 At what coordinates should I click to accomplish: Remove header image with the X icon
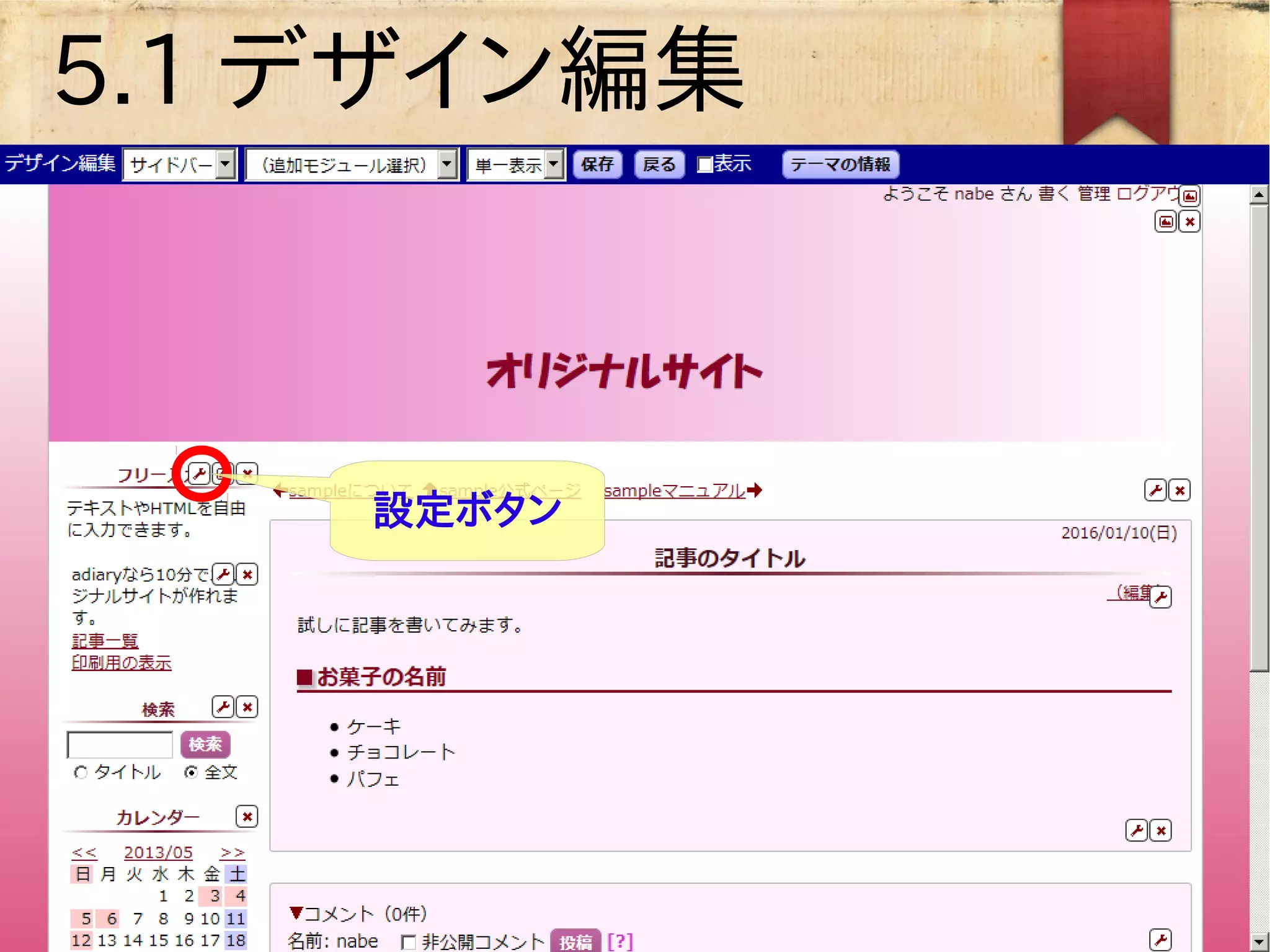point(1189,221)
